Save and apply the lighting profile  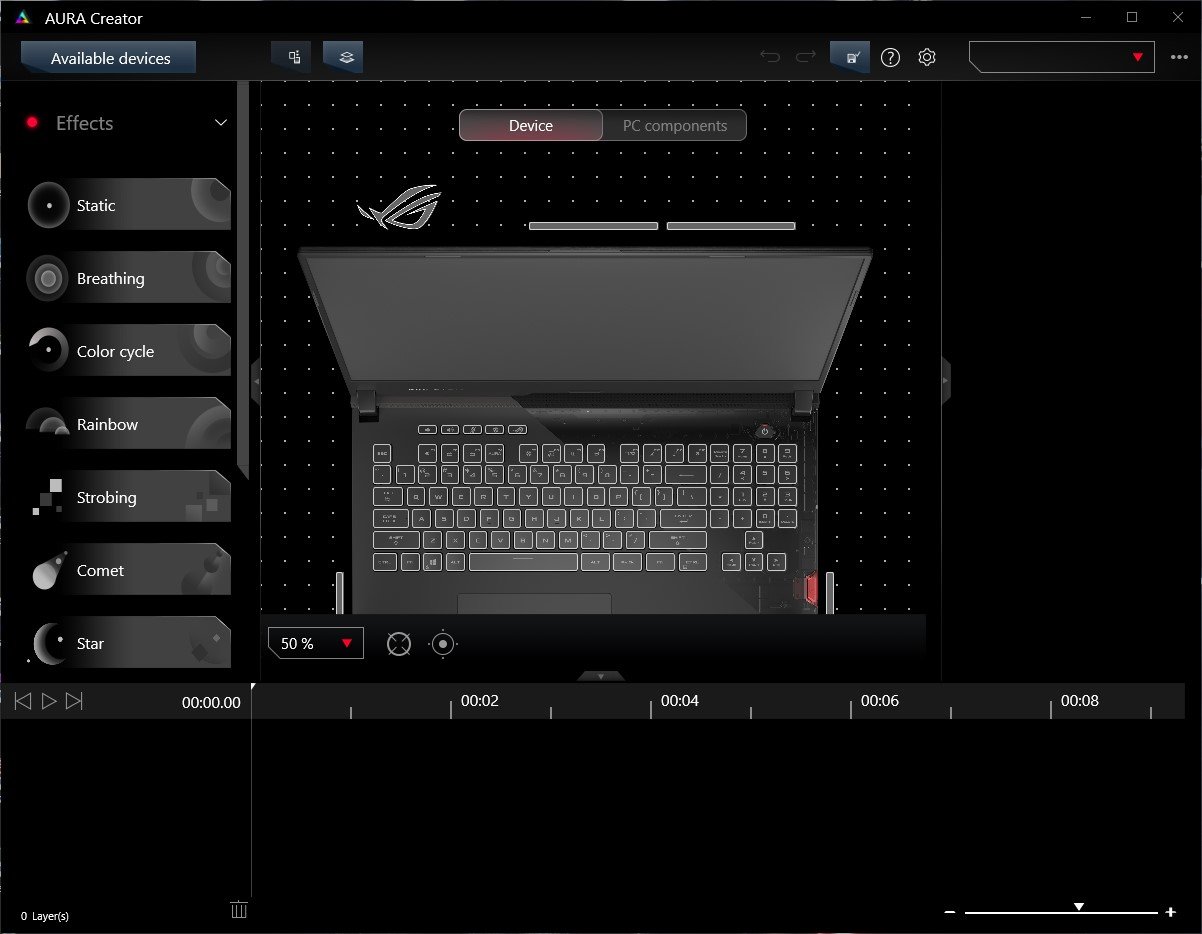point(850,57)
